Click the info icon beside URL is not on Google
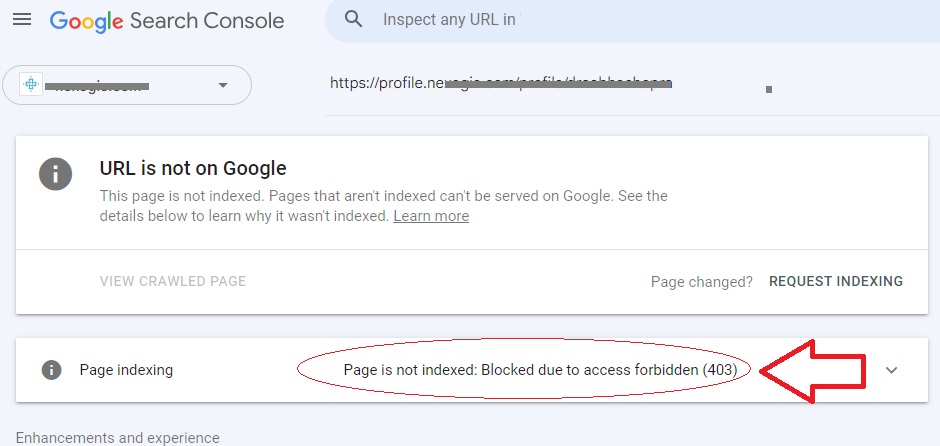This screenshot has width=940, height=446. point(56,174)
